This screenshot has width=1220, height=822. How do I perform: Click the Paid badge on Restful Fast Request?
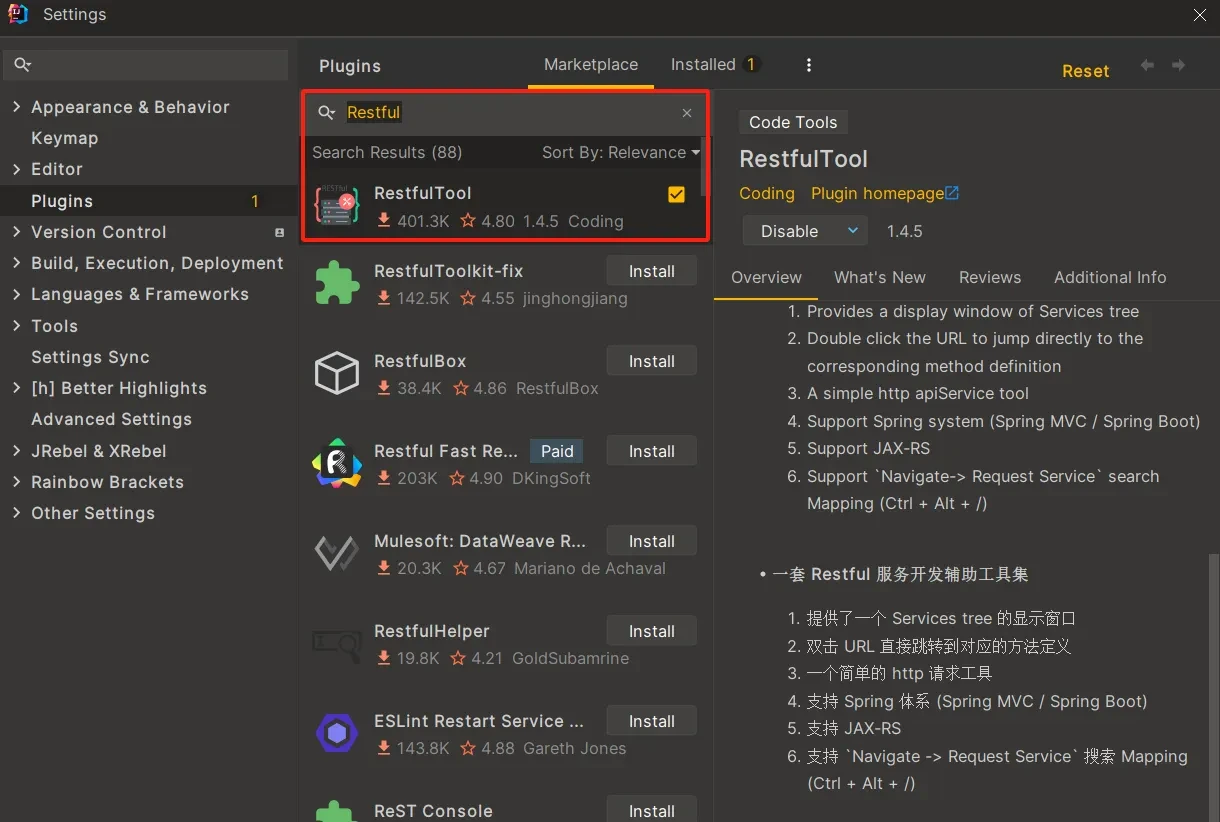coord(557,451)
